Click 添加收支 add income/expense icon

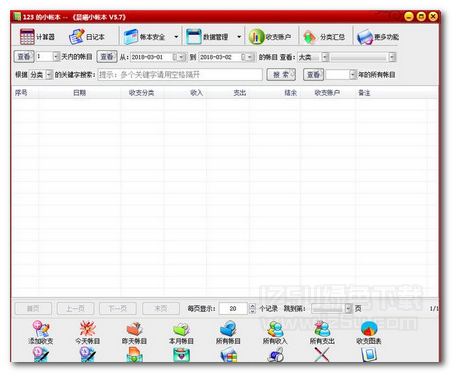[x=41, y=332]
